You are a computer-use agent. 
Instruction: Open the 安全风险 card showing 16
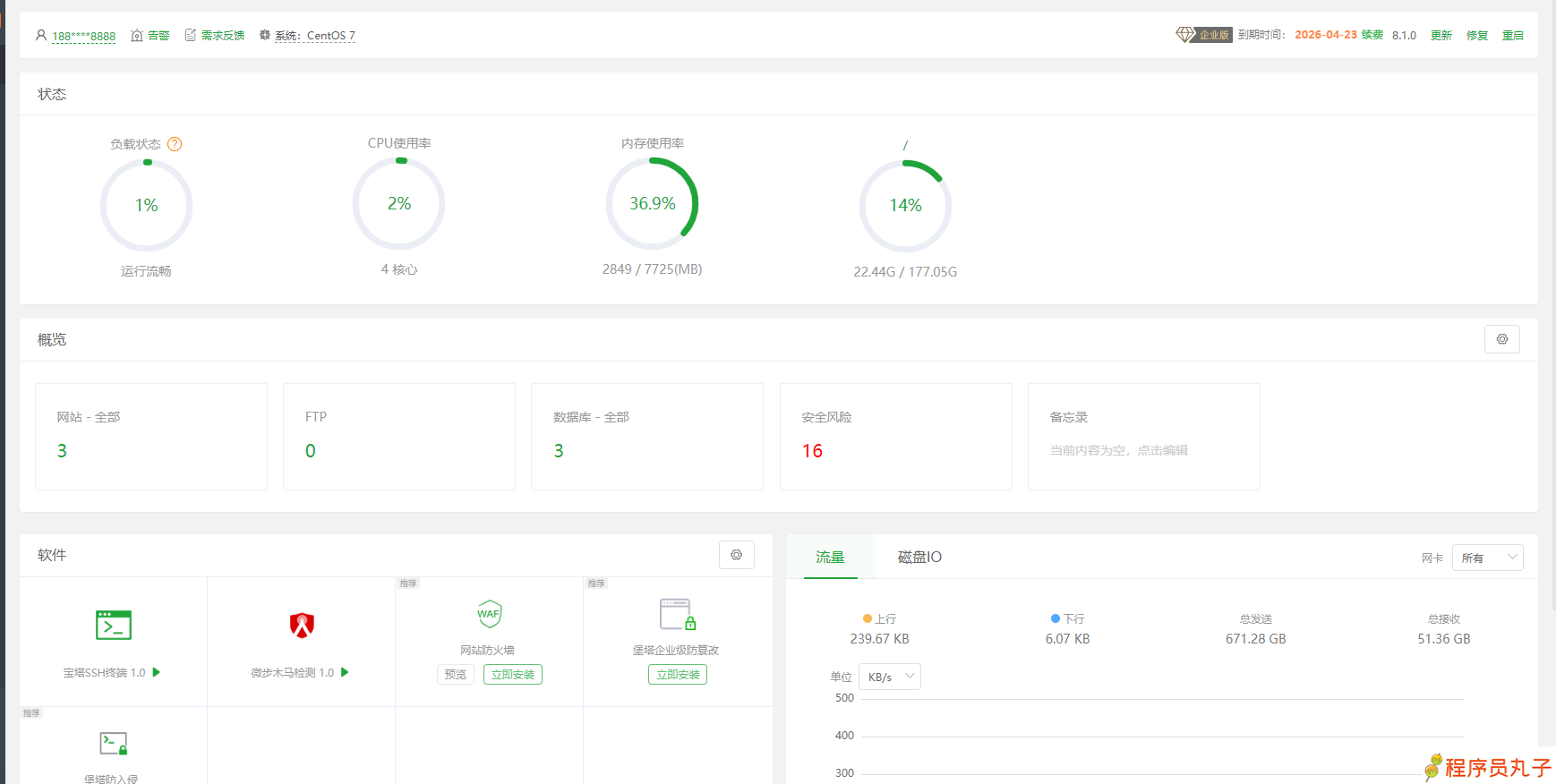tap(896, 437)
